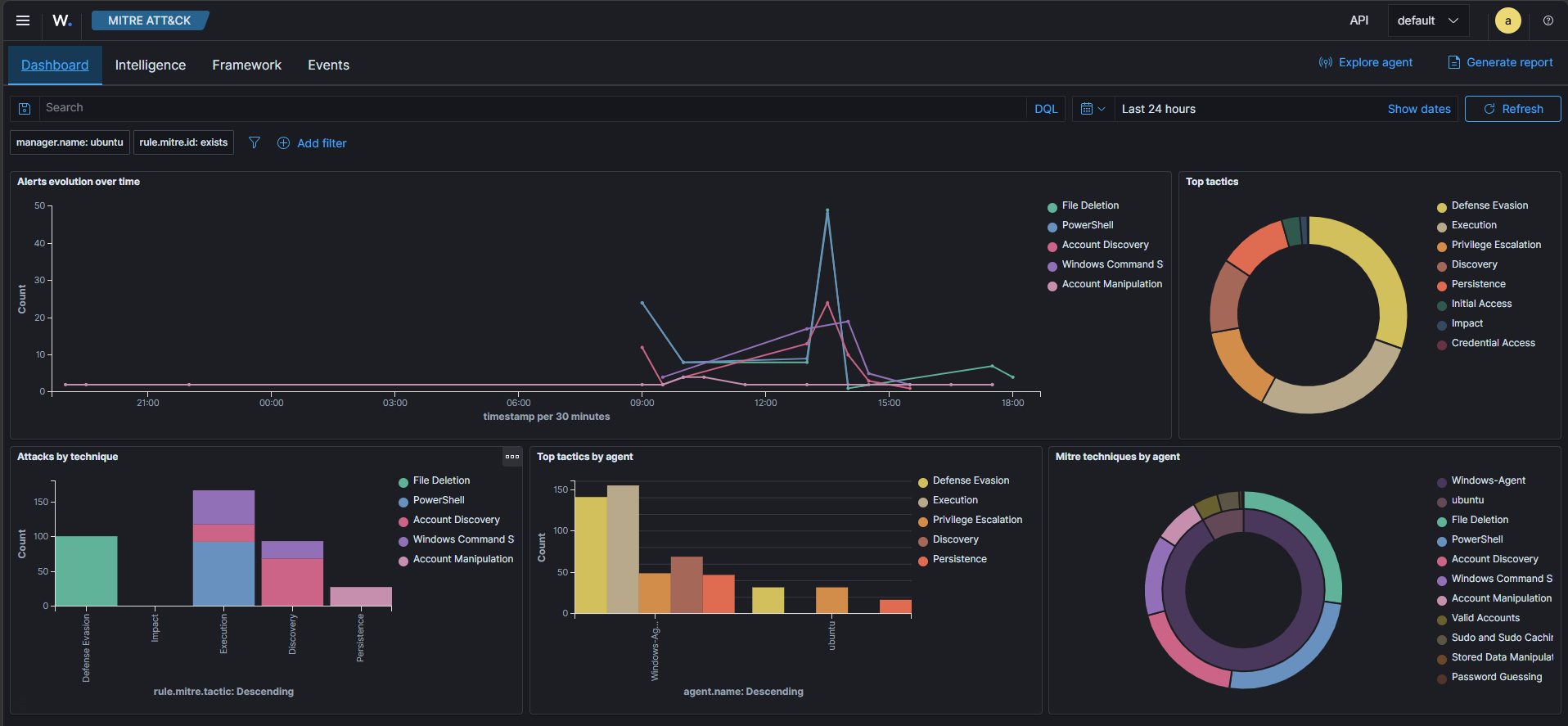The height and width of the screenshot is (726, 1568).
Task: Switch to the Intelligence tab
Action: [151, 65]
